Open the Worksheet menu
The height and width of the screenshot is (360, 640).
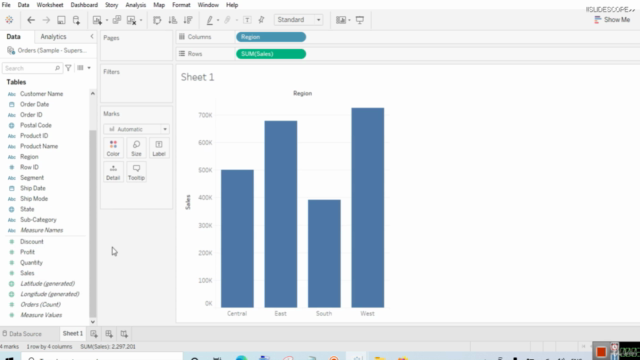50,5
